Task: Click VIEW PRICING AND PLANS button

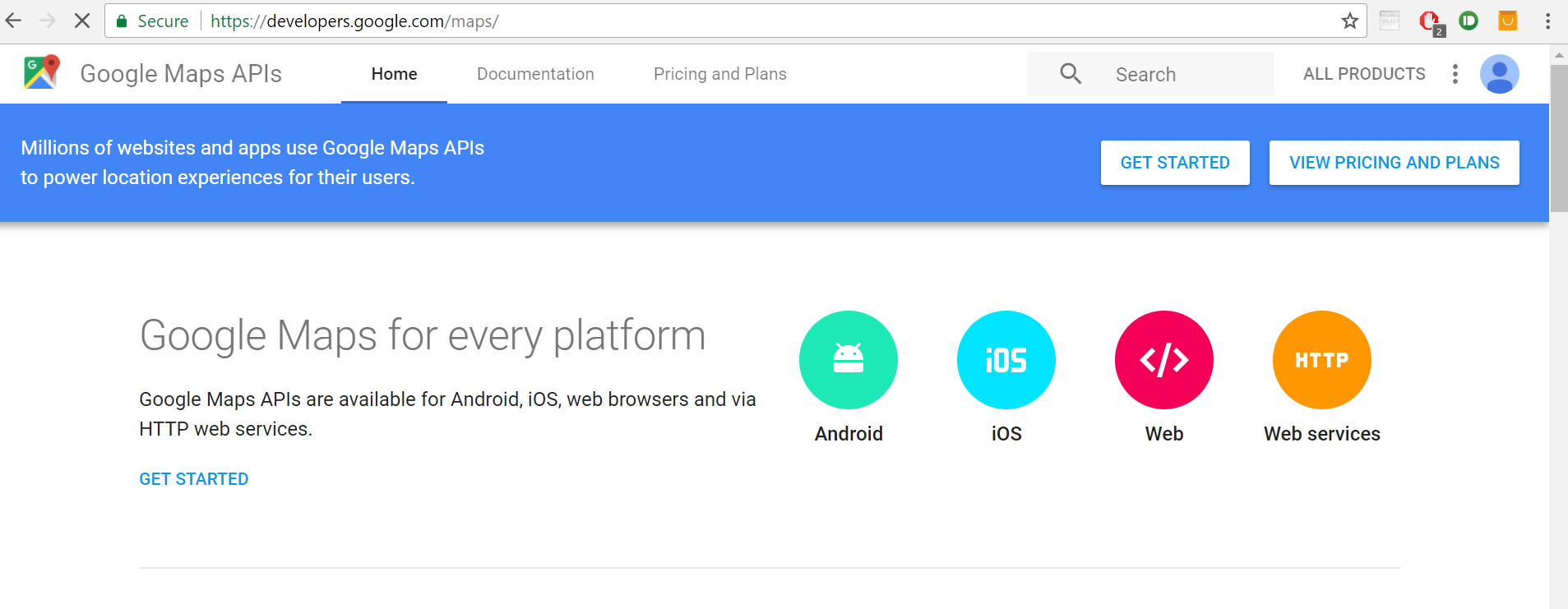Action: (1395, 163)
